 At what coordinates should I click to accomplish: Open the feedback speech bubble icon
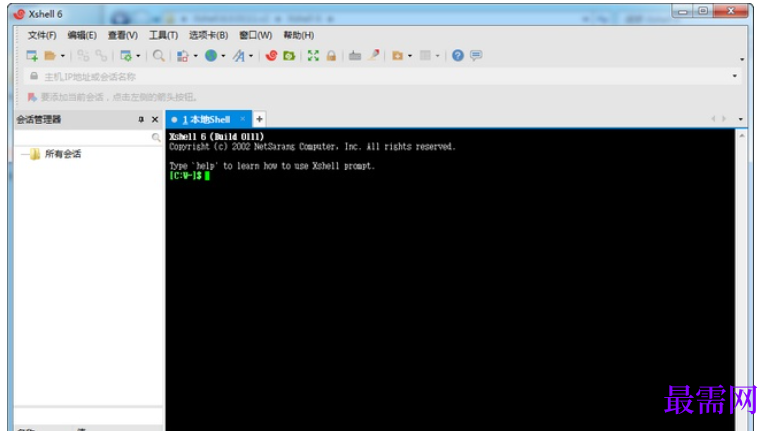tap(476, 55)
